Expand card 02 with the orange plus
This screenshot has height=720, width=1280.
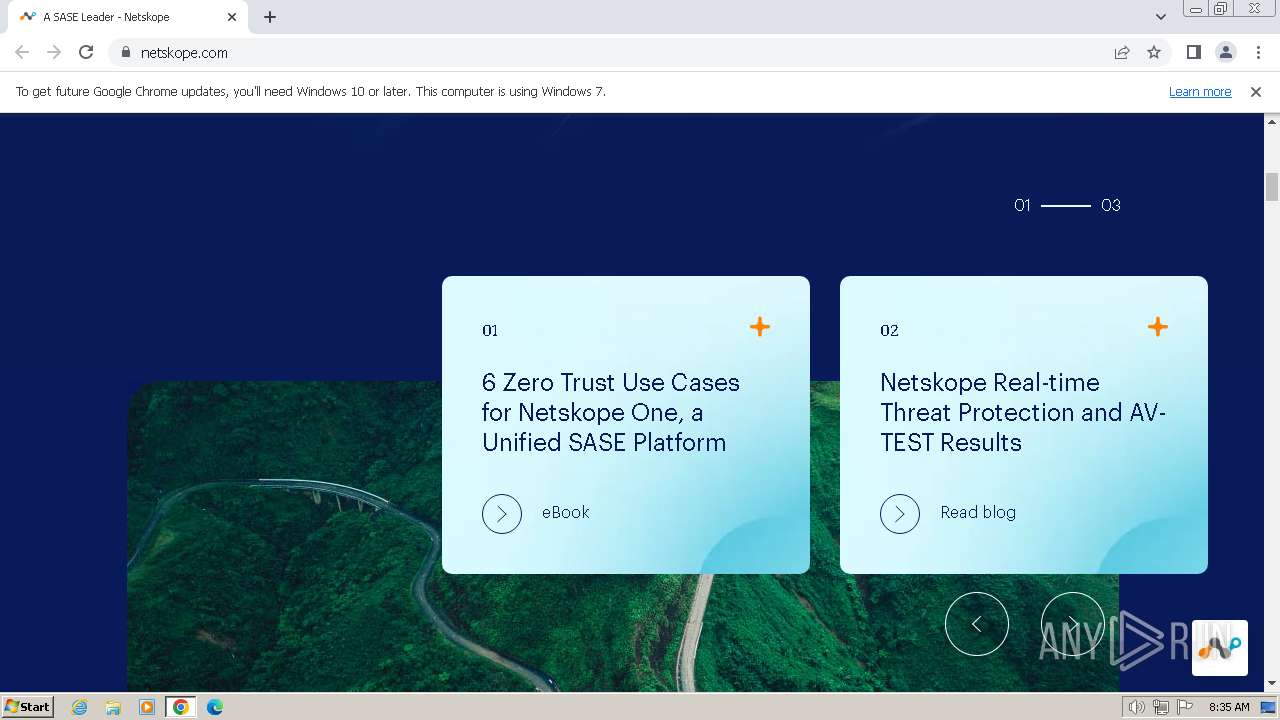[x=1158, y=327]
